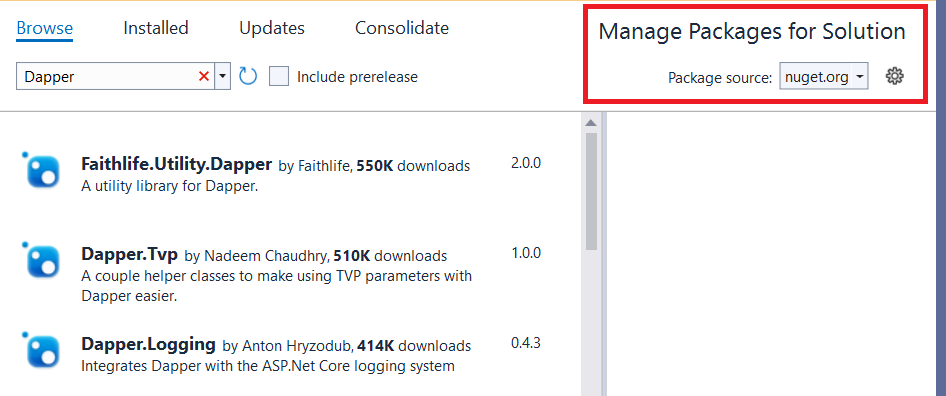Switch to the Installed tab

(x=156, y=28)
